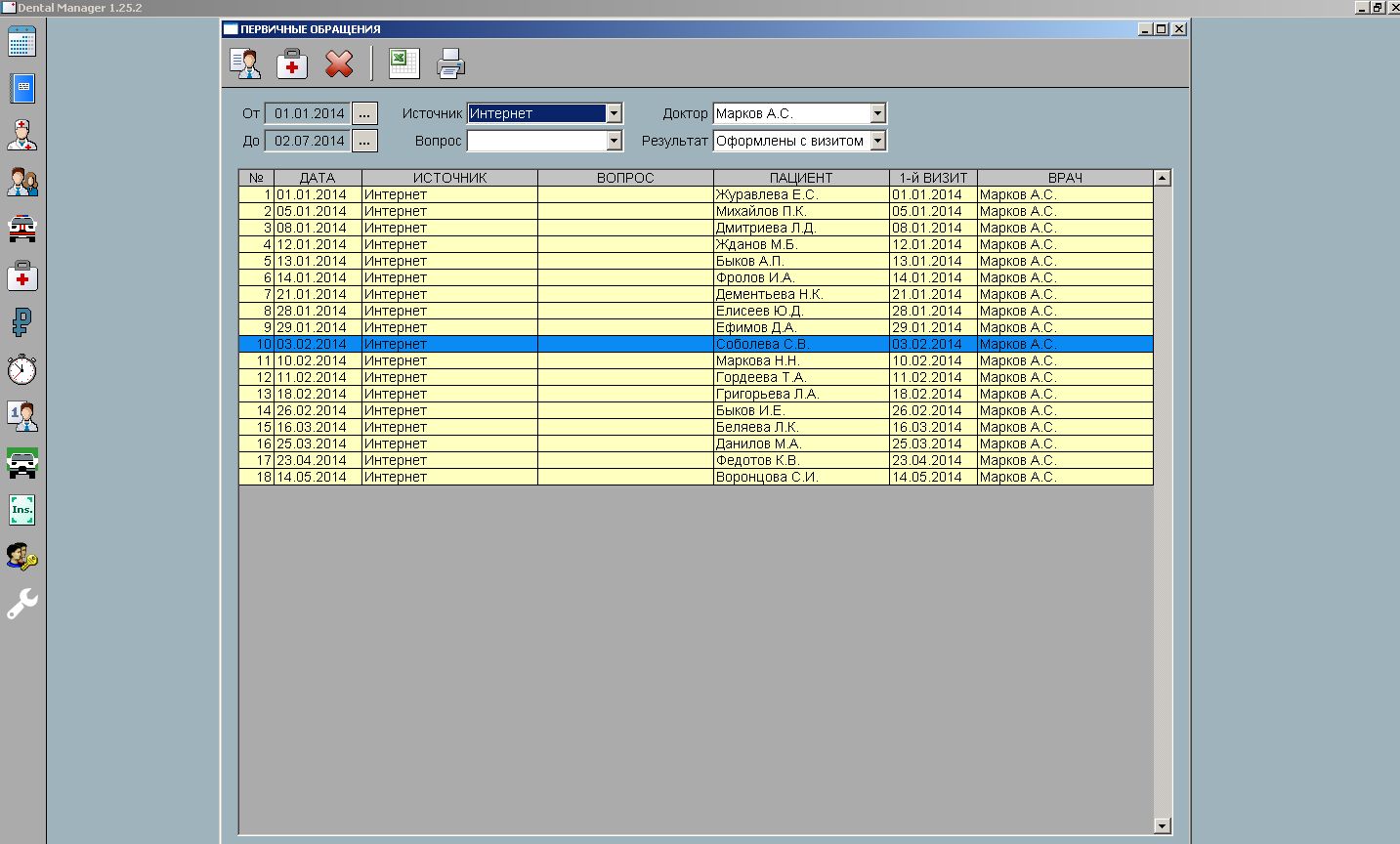Click the '...' button beside the До date
Screen dimensions: 1400x844
pos(364,141)
